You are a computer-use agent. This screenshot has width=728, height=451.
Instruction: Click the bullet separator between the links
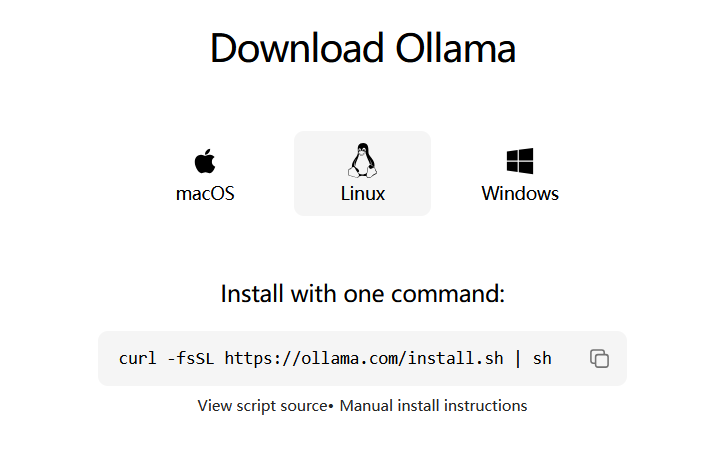331,406
